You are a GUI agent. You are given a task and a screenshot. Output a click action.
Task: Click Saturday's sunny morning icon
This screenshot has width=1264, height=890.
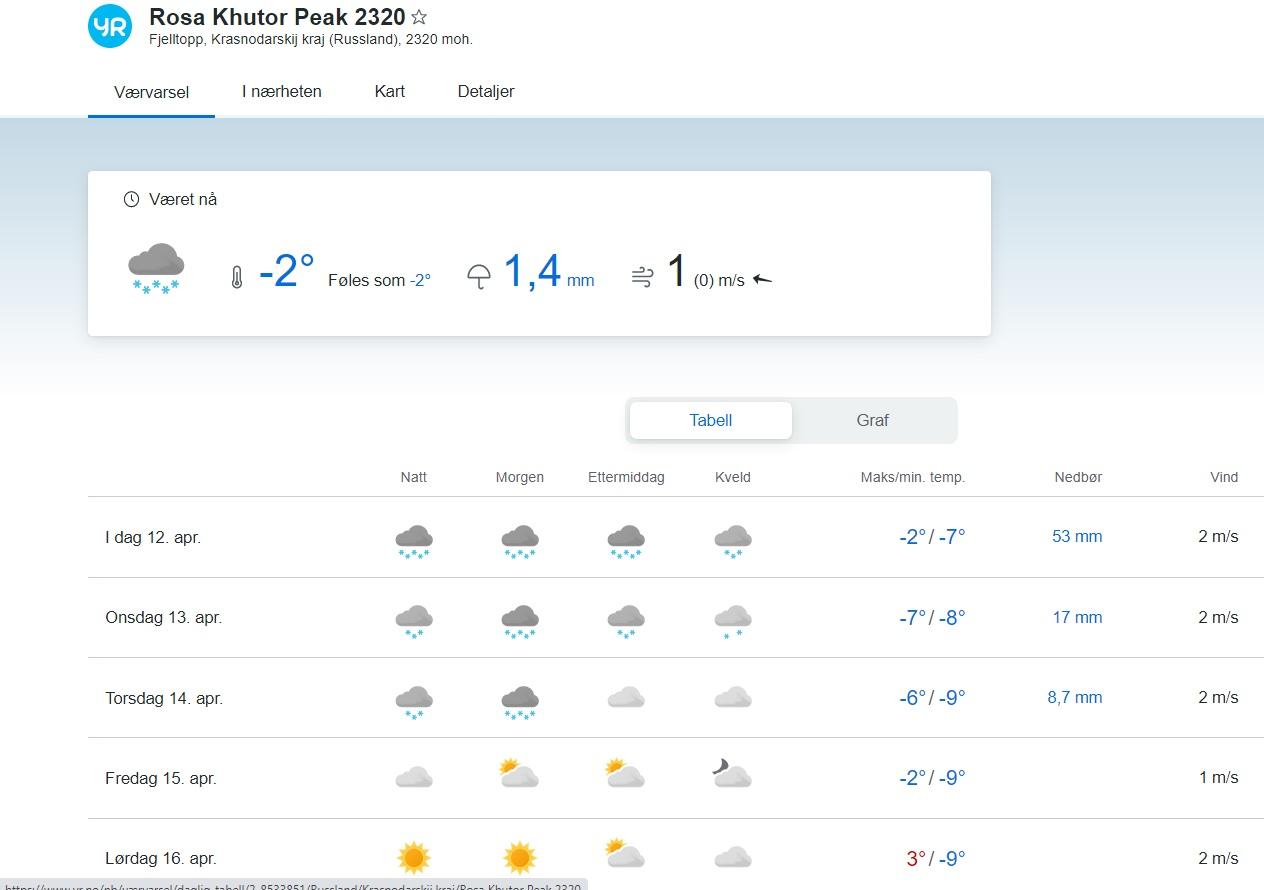pyautogui.click(x=520, y=857)
